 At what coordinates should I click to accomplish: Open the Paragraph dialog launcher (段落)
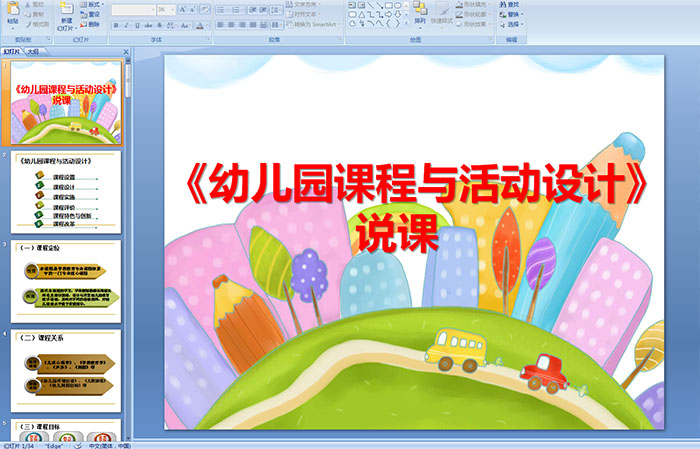(340, 39)
